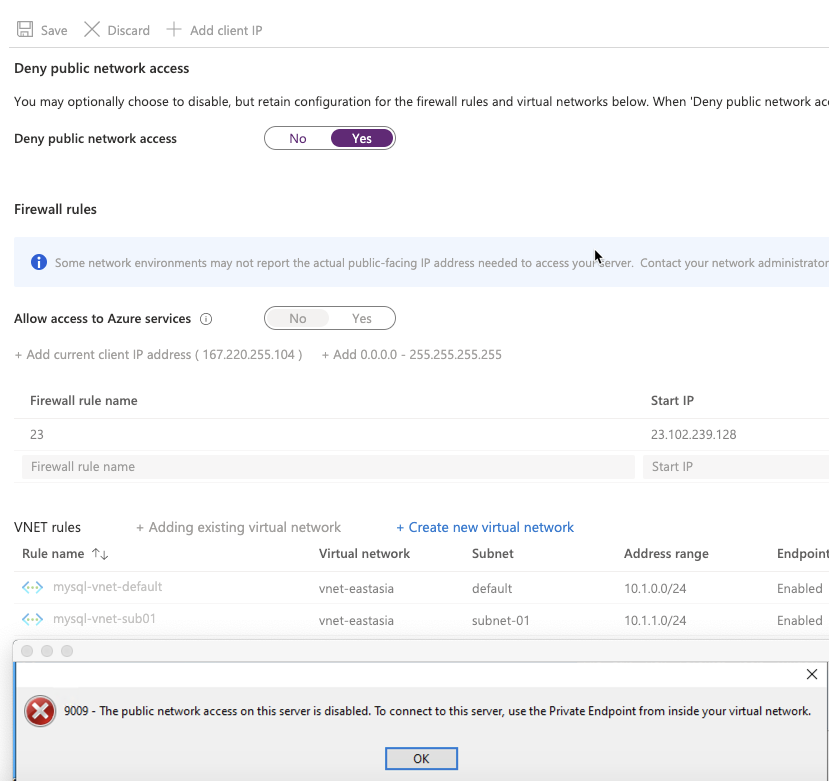Viewport: 829px width, 781px height.
Task: Click the Start IP column header
Action: click(672, 401)
